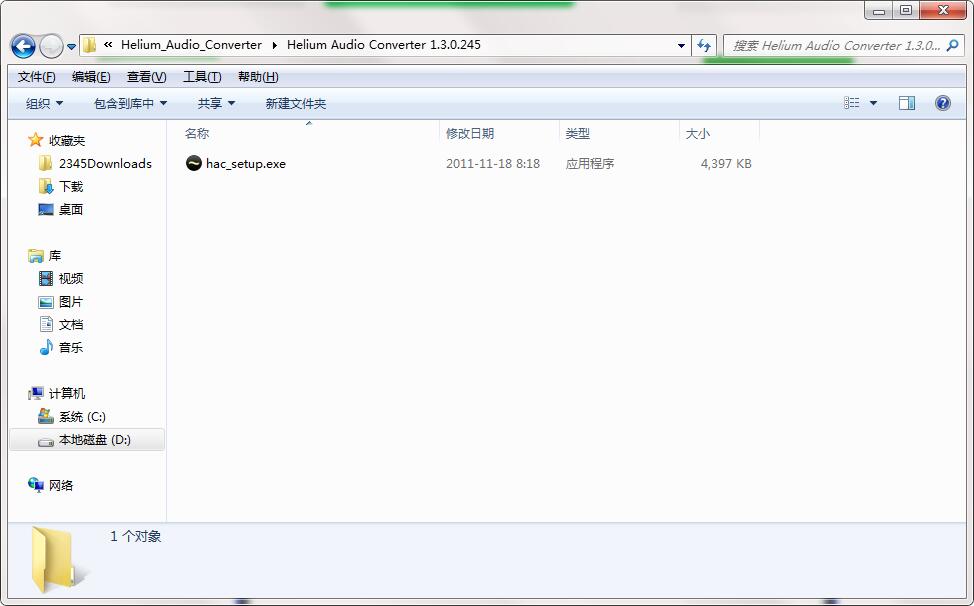Toggle the preview pane icon
Viewport: 974px width, 606px height.
[907, 103]
